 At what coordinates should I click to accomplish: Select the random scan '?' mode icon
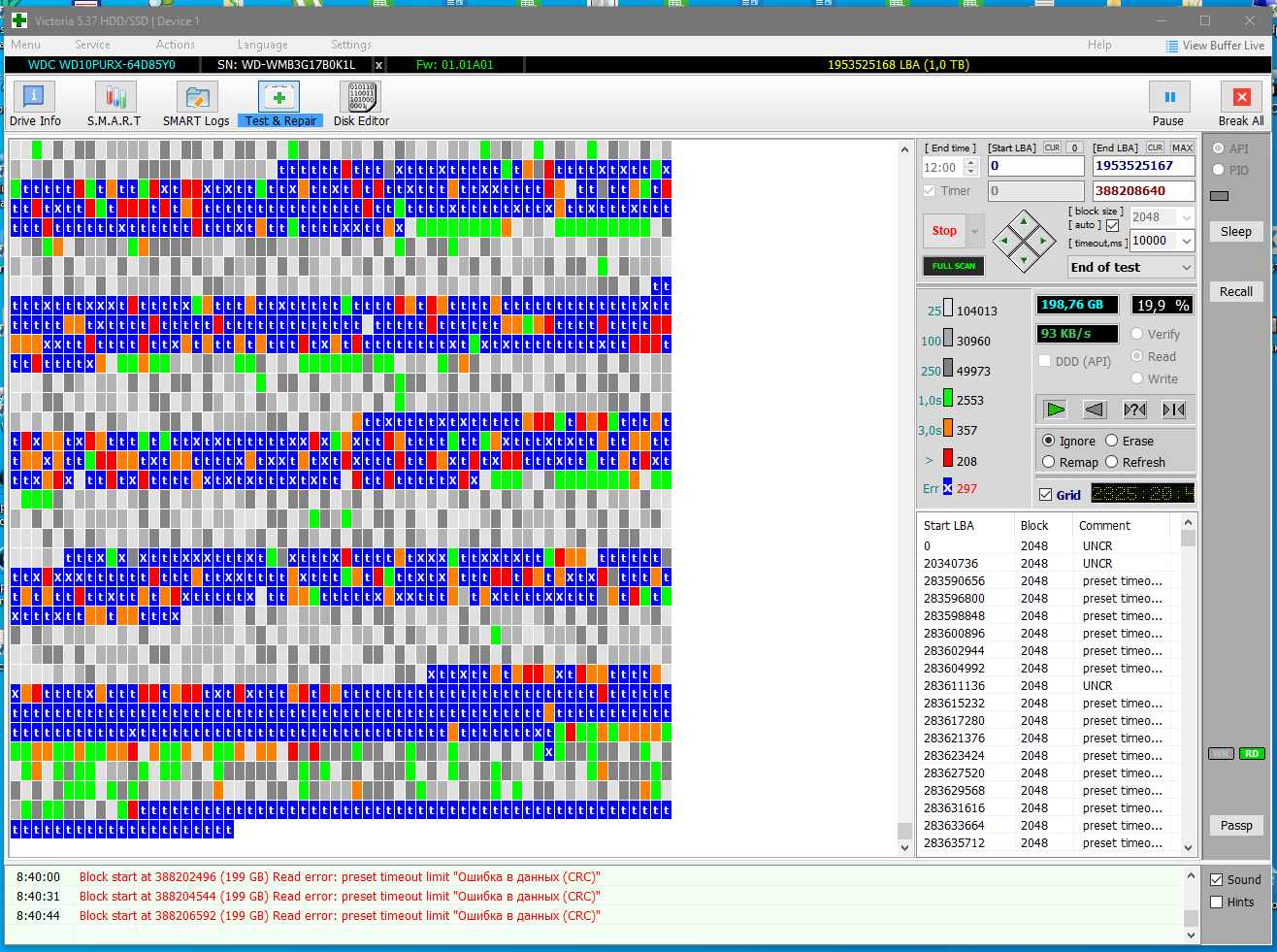click(x=1134, y=410)
